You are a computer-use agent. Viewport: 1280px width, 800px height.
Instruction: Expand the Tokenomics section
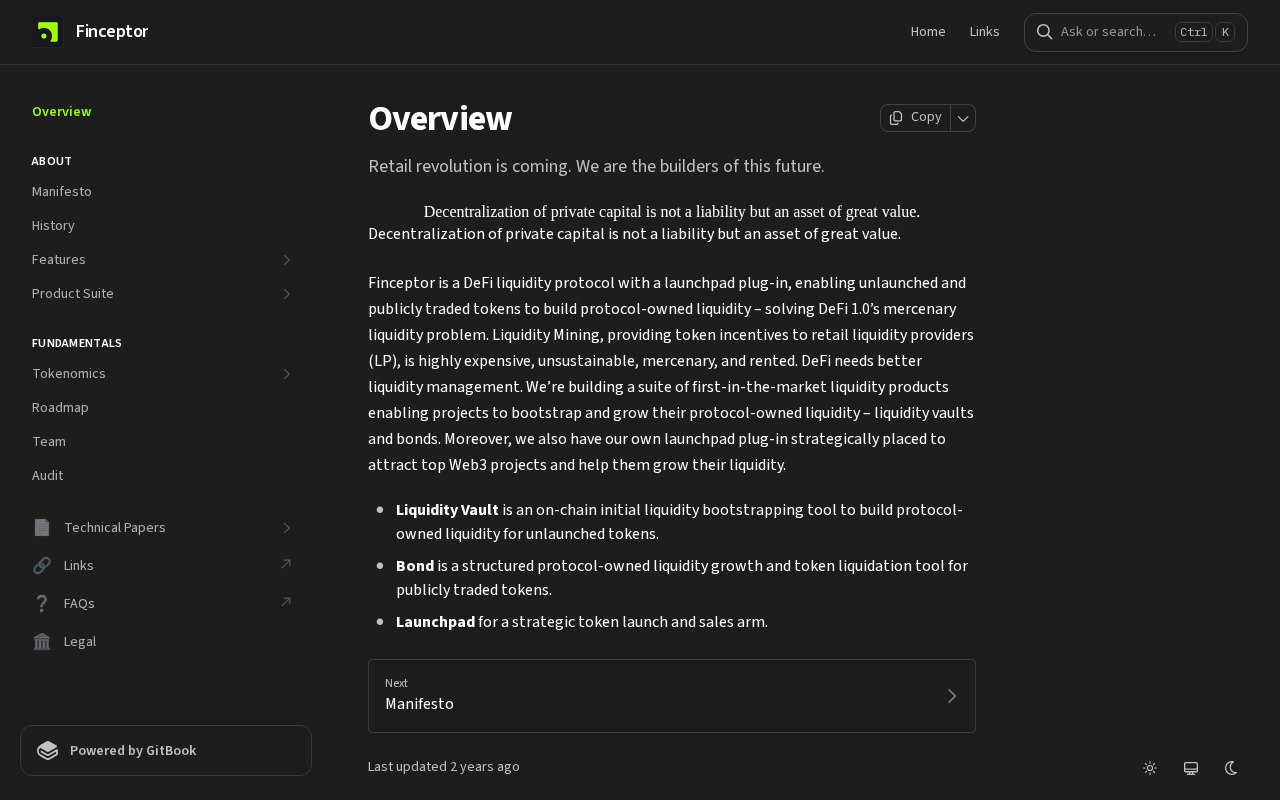(x=286, y=374)
